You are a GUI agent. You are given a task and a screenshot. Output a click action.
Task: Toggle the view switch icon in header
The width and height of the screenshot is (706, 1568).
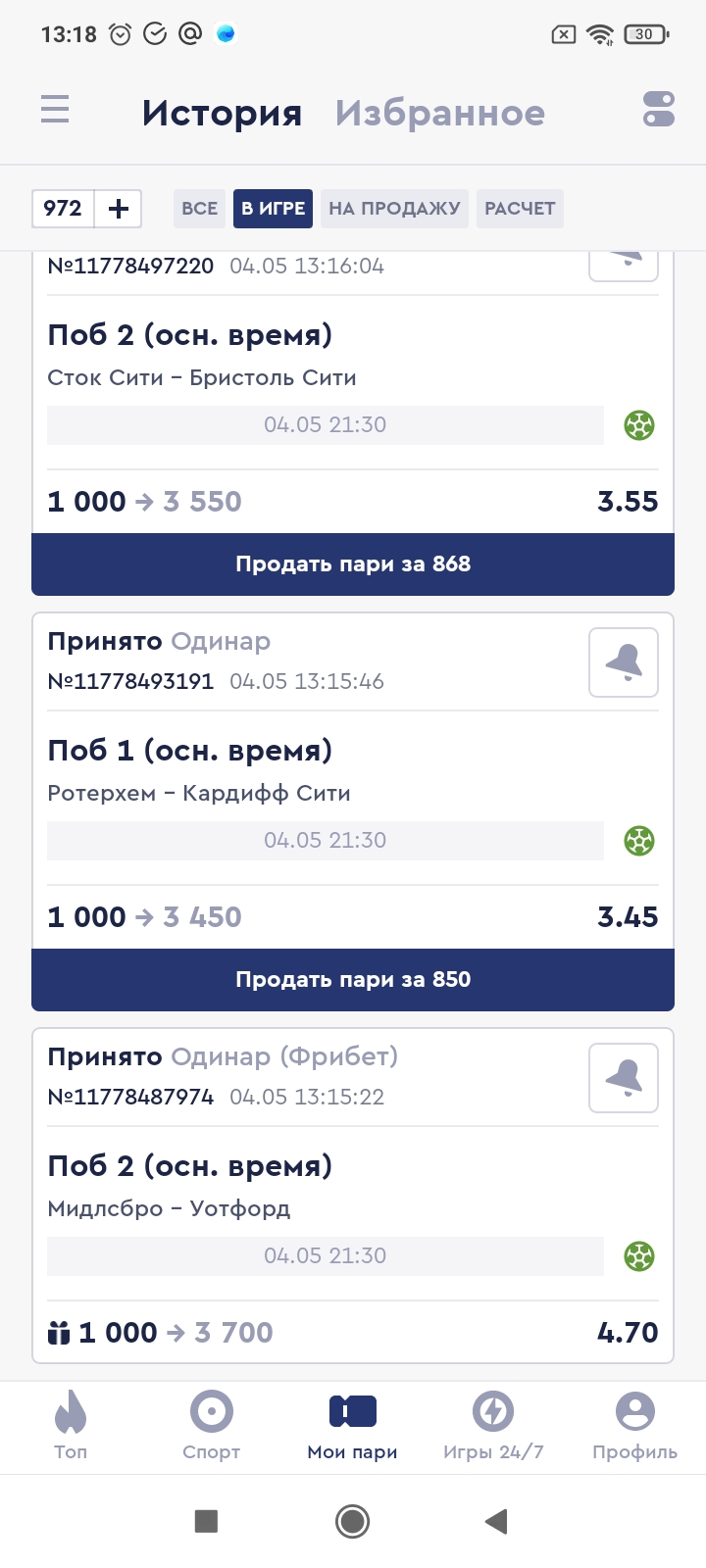659,109
